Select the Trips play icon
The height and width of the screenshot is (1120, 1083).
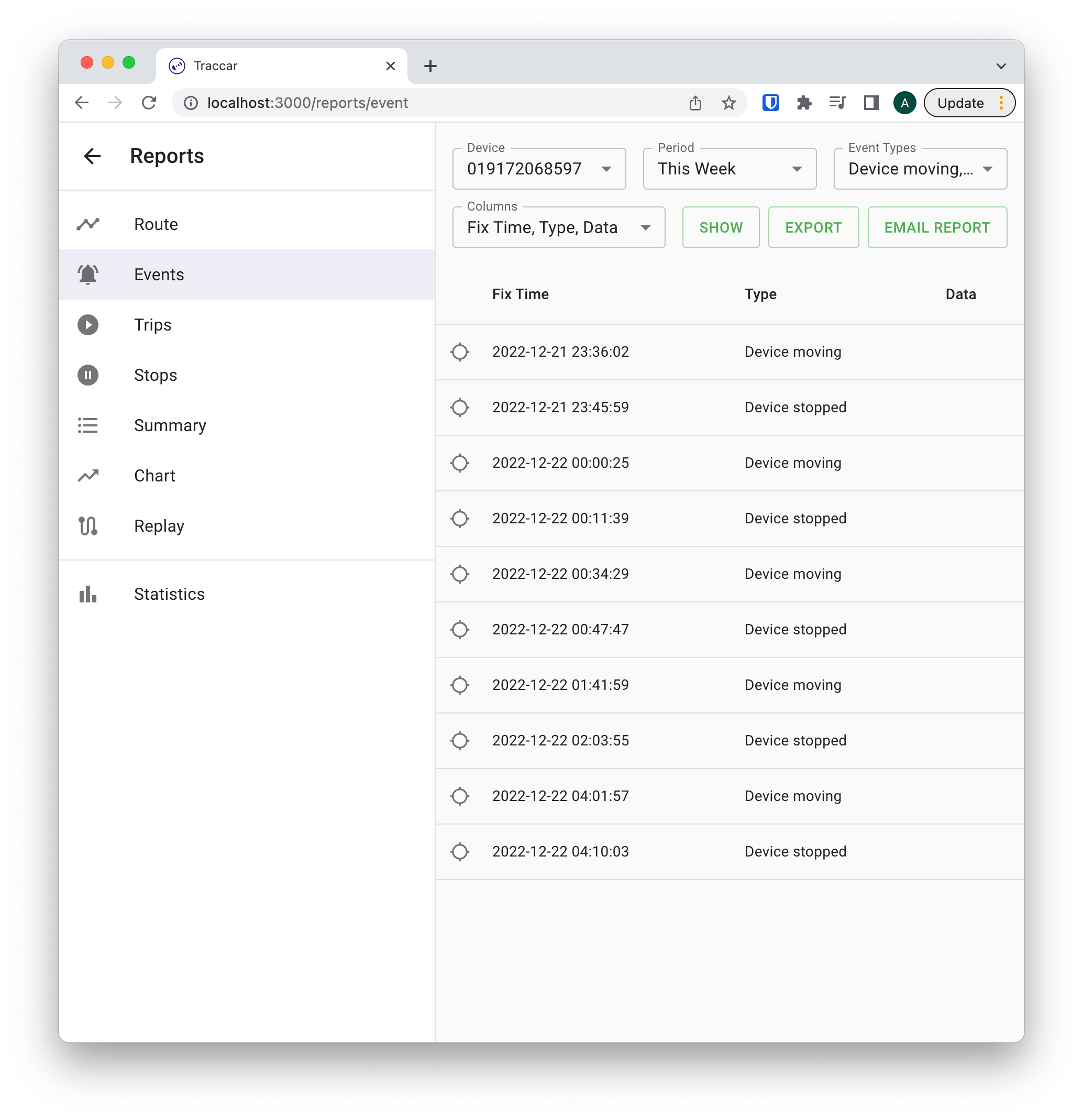coord(88,325)
